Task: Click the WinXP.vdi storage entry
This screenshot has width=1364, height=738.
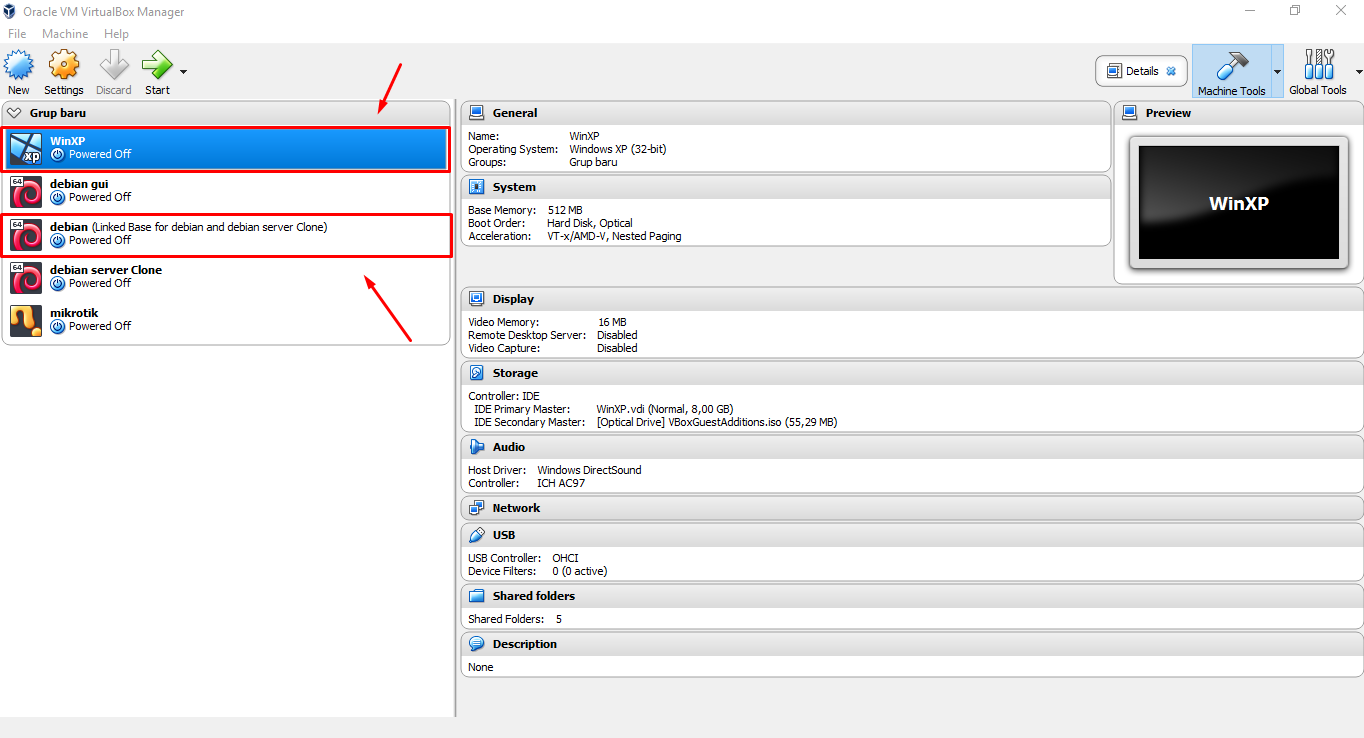Action: tap(665, 409)
